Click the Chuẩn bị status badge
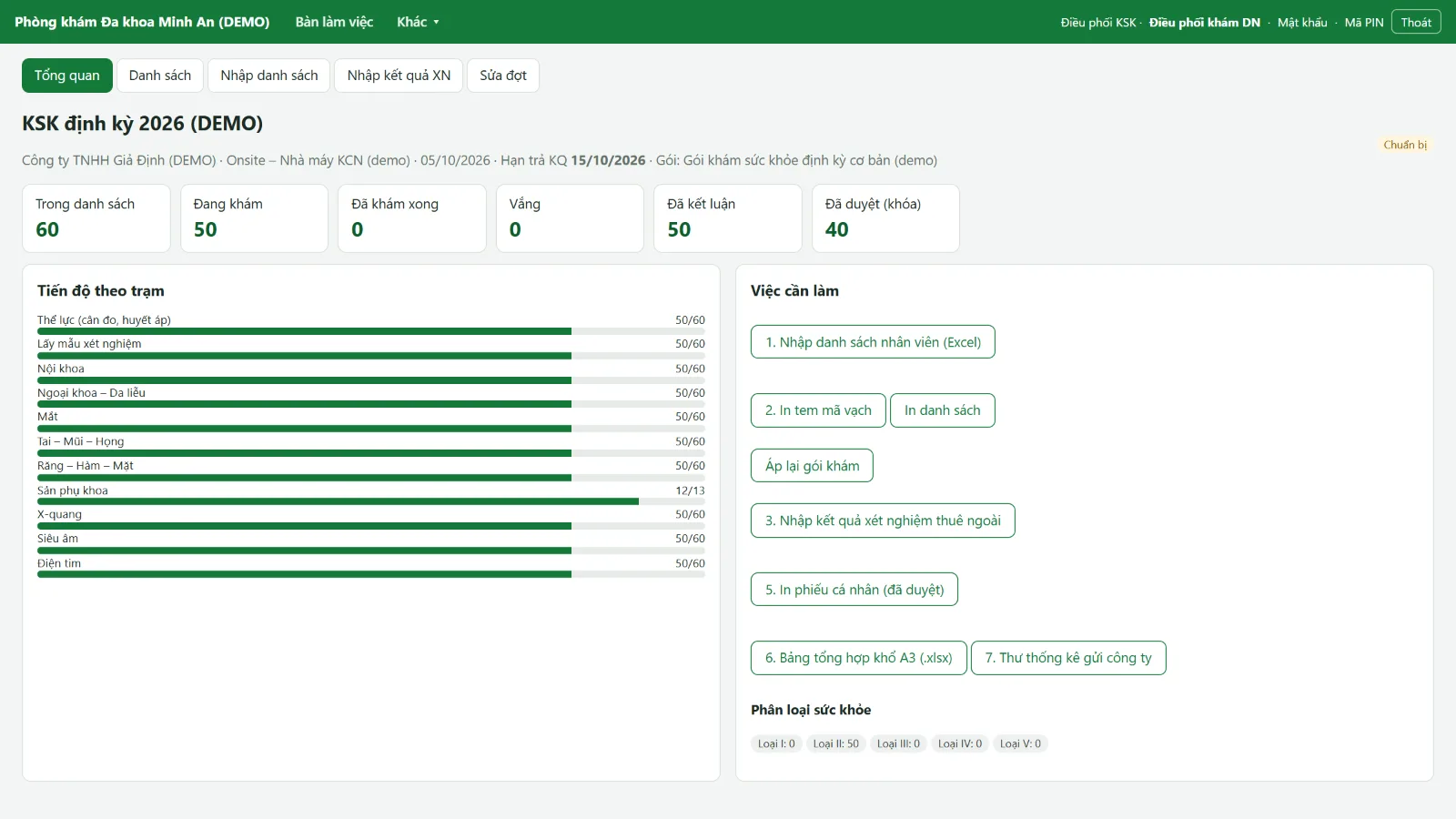The image size is (1456, 819). [1405, 145]
